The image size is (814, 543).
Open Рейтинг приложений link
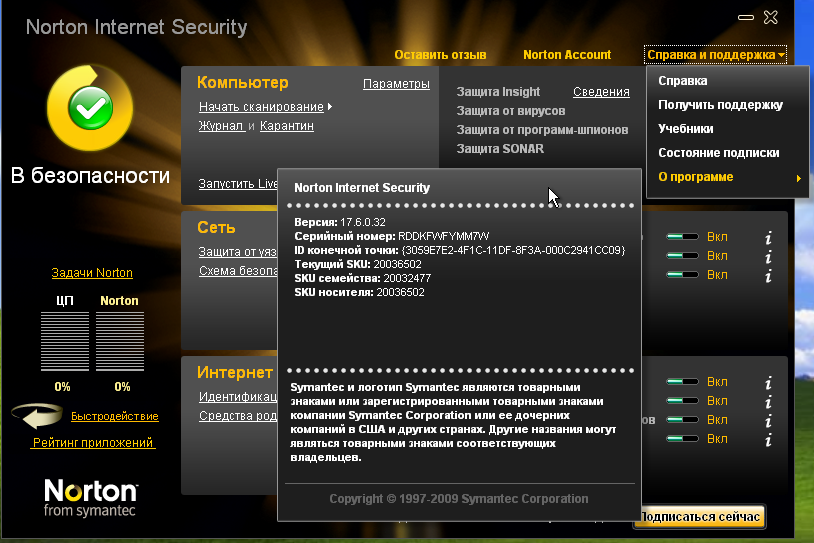(93, 442)
